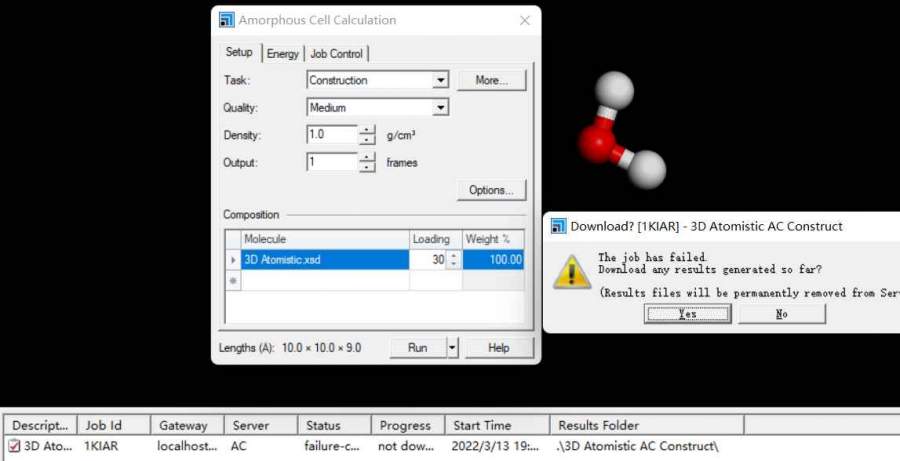This screenshot has height=461, width=900.
Task: Switch to the Energy tab
Action: click(282, 53)
